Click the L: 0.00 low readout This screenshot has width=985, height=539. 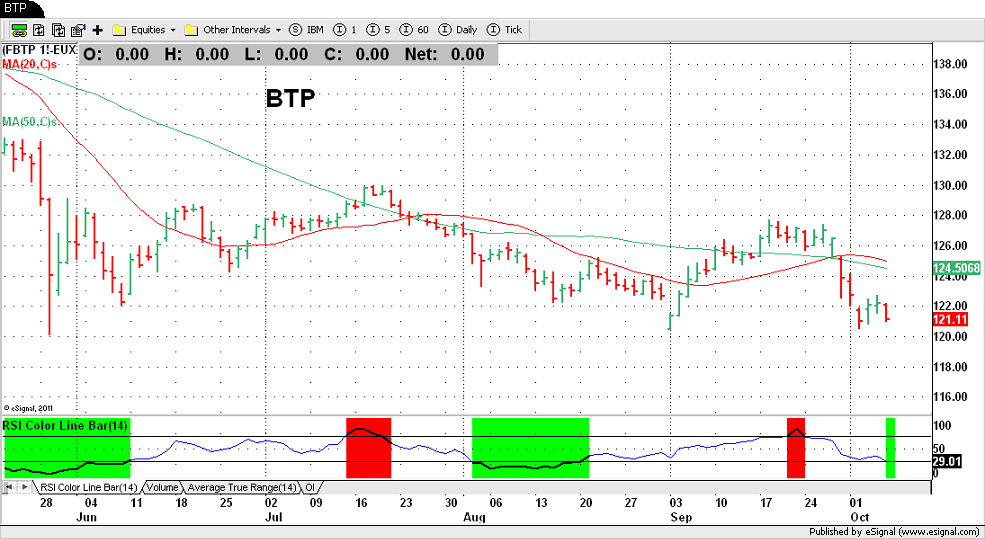click(276, 55)
